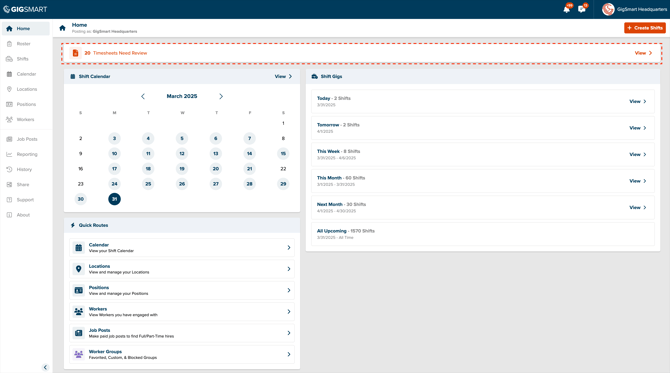The height and width of the screenshot is (373, 670).
Task: Open Reporting in the sidebar
Action: (26, 154)
